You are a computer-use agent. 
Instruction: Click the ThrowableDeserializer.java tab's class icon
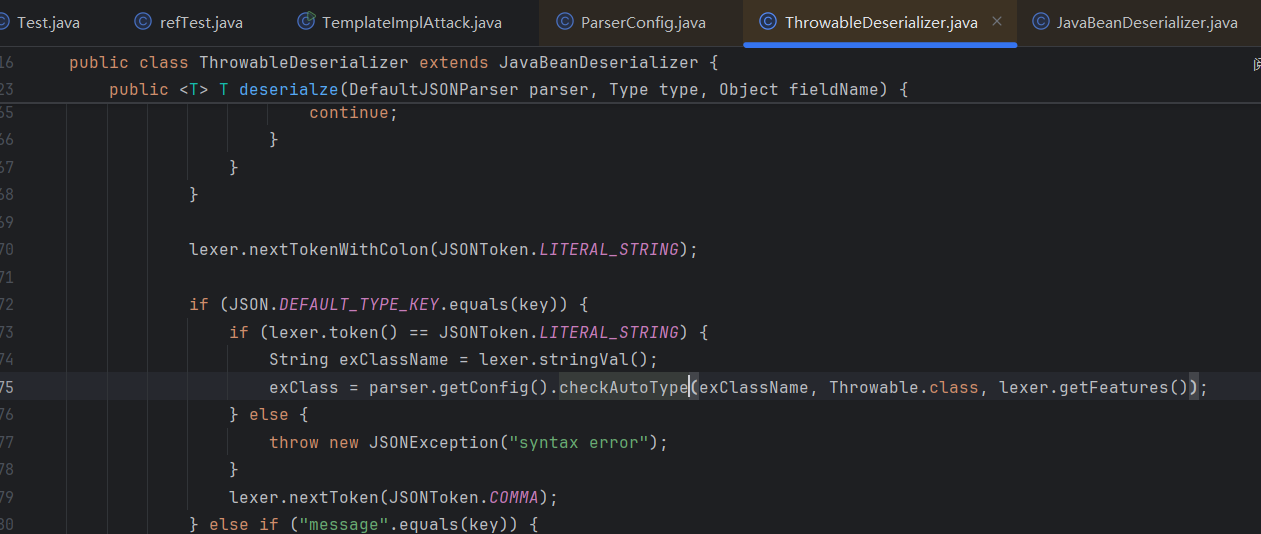[767, 22]
